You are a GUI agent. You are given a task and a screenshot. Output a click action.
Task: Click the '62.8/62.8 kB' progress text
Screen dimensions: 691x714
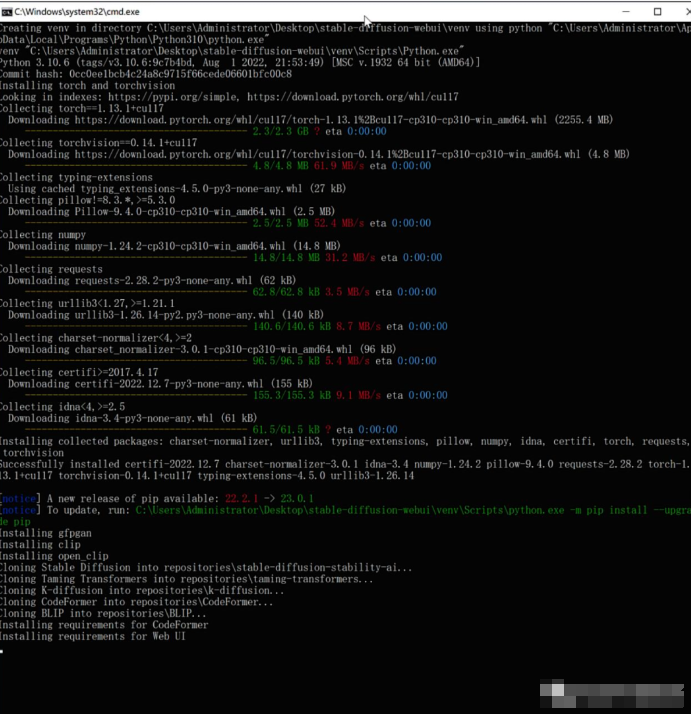click(286, 292)
